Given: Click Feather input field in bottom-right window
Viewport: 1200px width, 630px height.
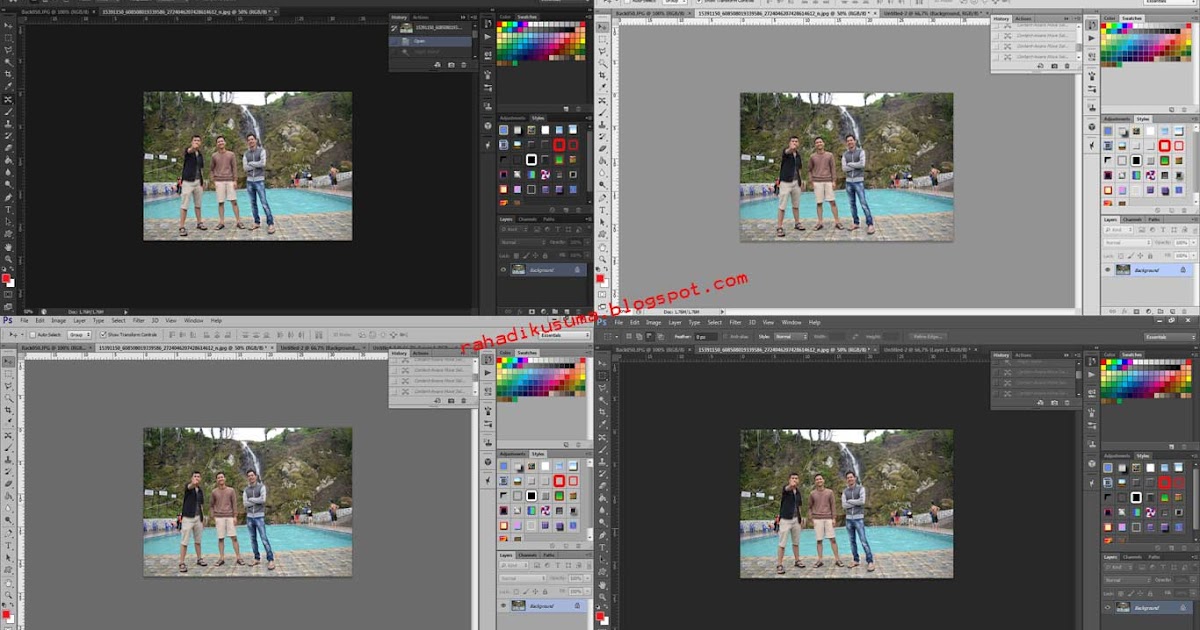Looking at the screenshot, I should pos(706,336).
